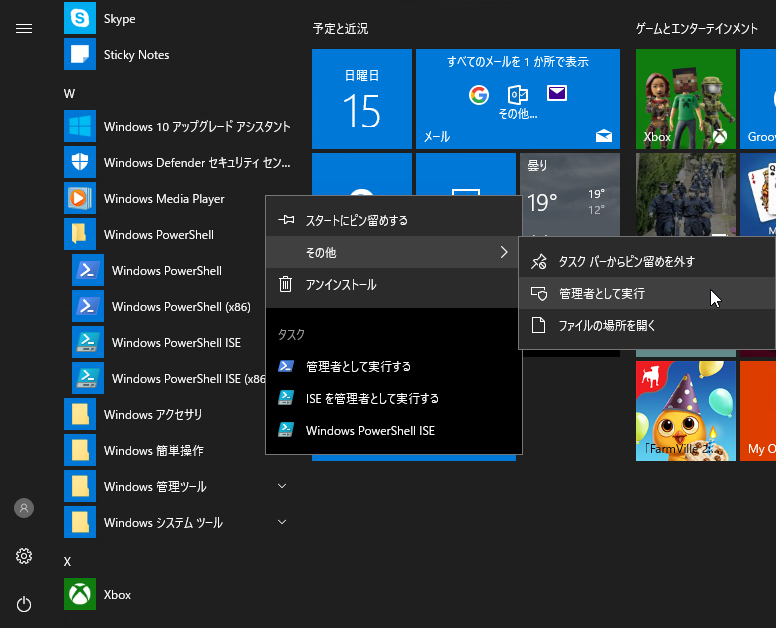Click the Windows 10 upgrade assistant icon
The height and width of the screenshot is (628, 776).
[80, 126]
